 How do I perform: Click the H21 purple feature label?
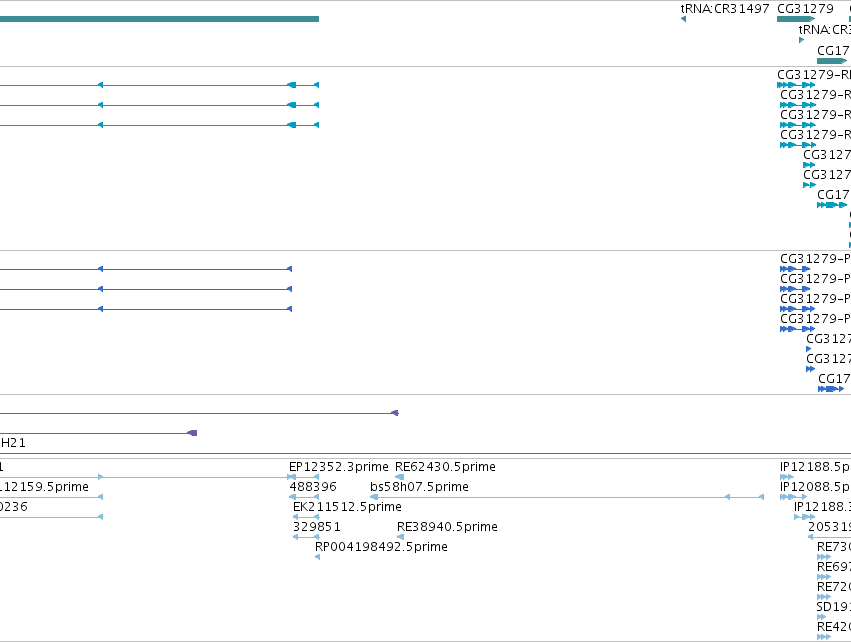(13, 443)
